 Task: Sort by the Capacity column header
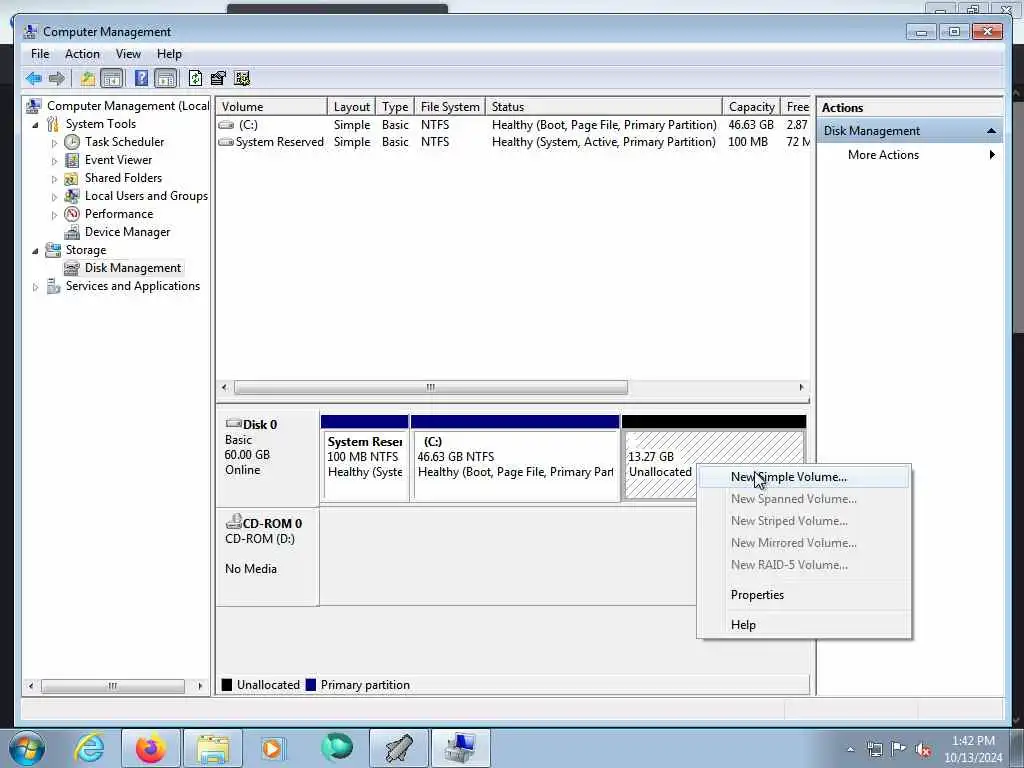pos(751,106)
